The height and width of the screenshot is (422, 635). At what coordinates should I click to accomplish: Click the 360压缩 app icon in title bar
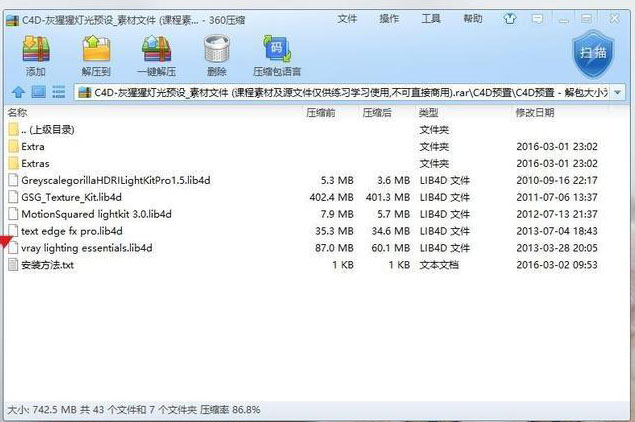click(13, 20)
